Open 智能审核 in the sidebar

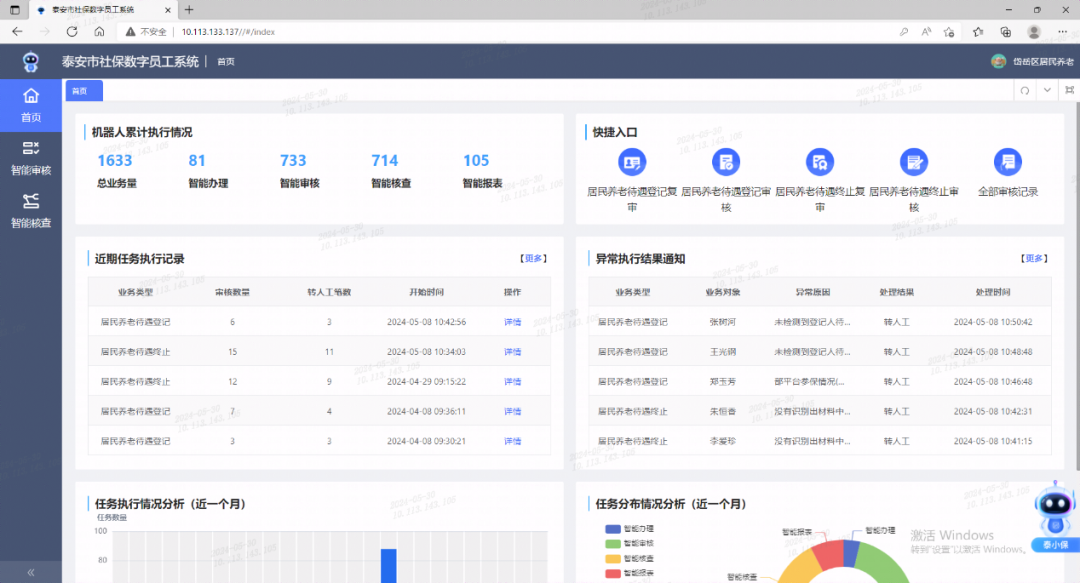click(30, 158)
